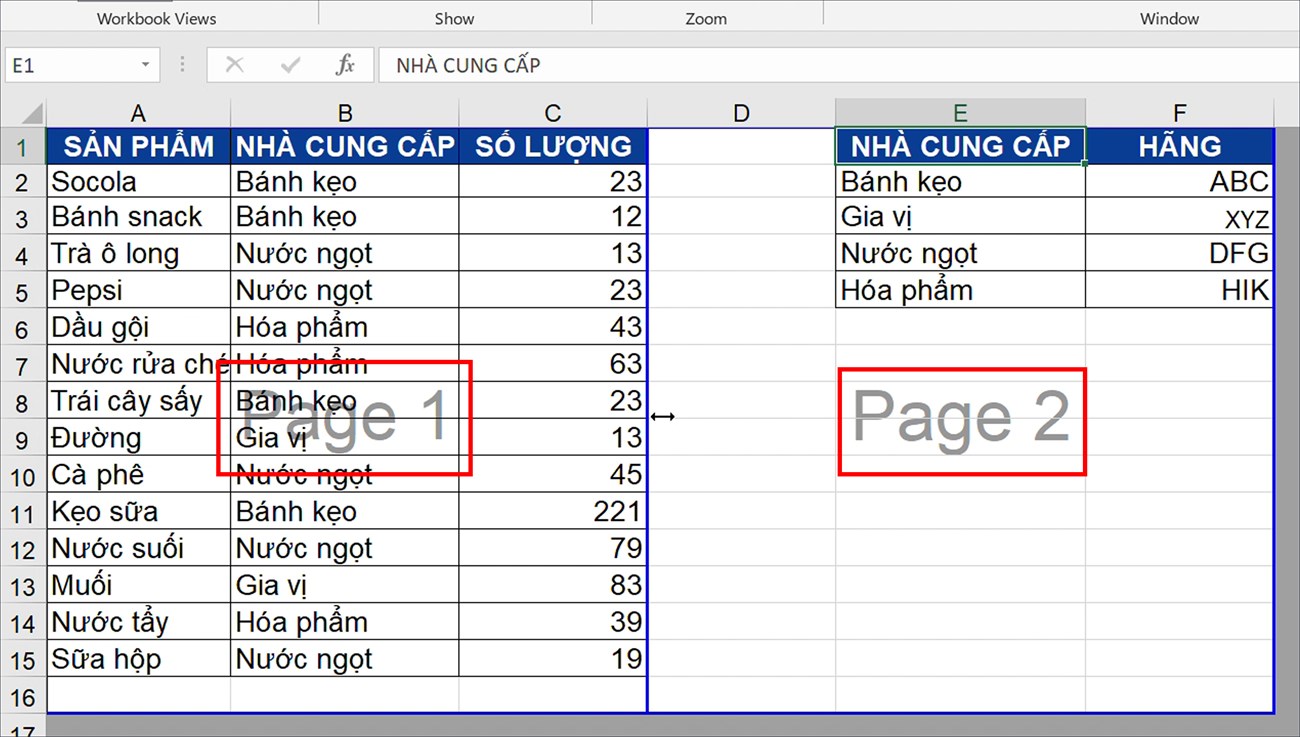Screen dimensions: 1300x737
Task: Click the quantity cell showing 45
Action: pyautogui.click(x=553, y=474)
